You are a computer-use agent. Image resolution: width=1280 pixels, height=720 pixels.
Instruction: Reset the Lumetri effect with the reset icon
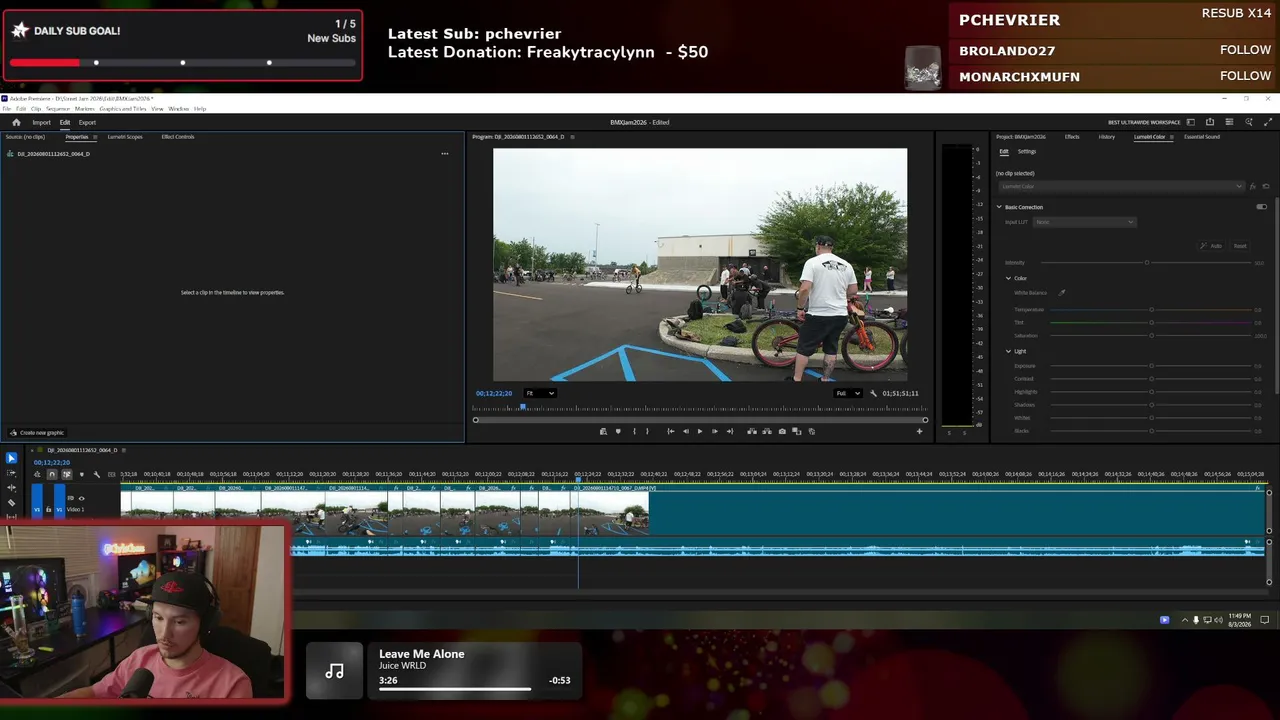1265,187
